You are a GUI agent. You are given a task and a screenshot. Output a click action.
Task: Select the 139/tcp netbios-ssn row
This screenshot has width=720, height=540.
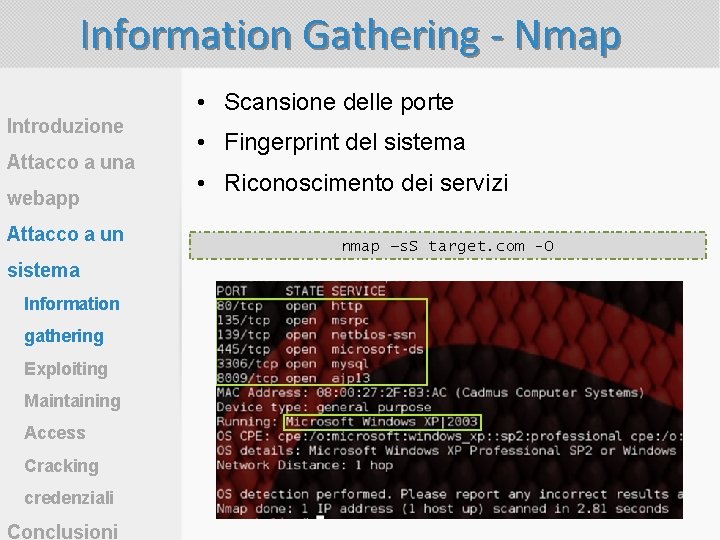[x=316, y=335]
